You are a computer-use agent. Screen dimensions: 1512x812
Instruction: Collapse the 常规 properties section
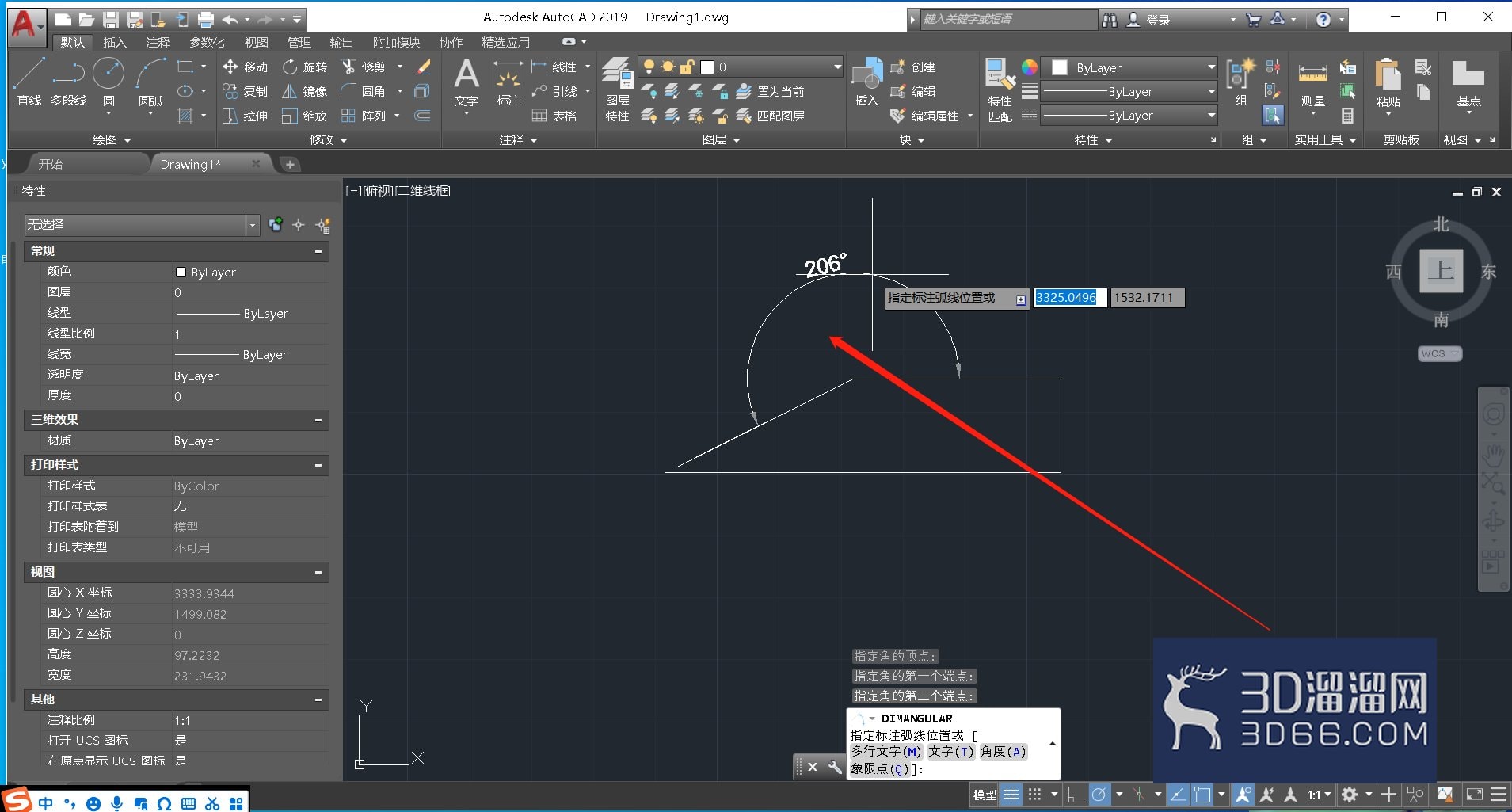[x=318, y=251]
